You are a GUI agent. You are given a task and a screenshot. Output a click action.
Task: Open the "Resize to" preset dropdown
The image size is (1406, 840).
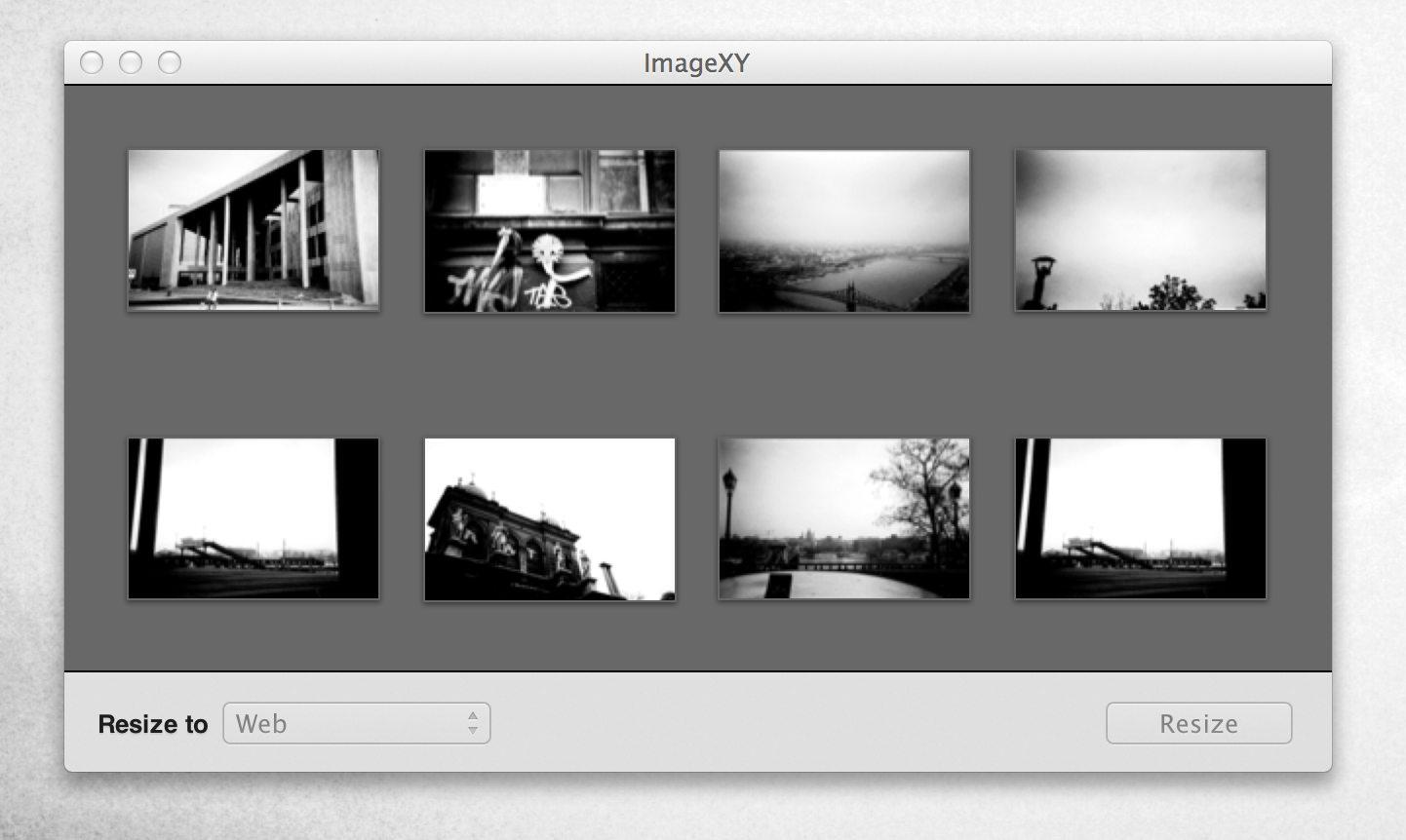[356, 724]
